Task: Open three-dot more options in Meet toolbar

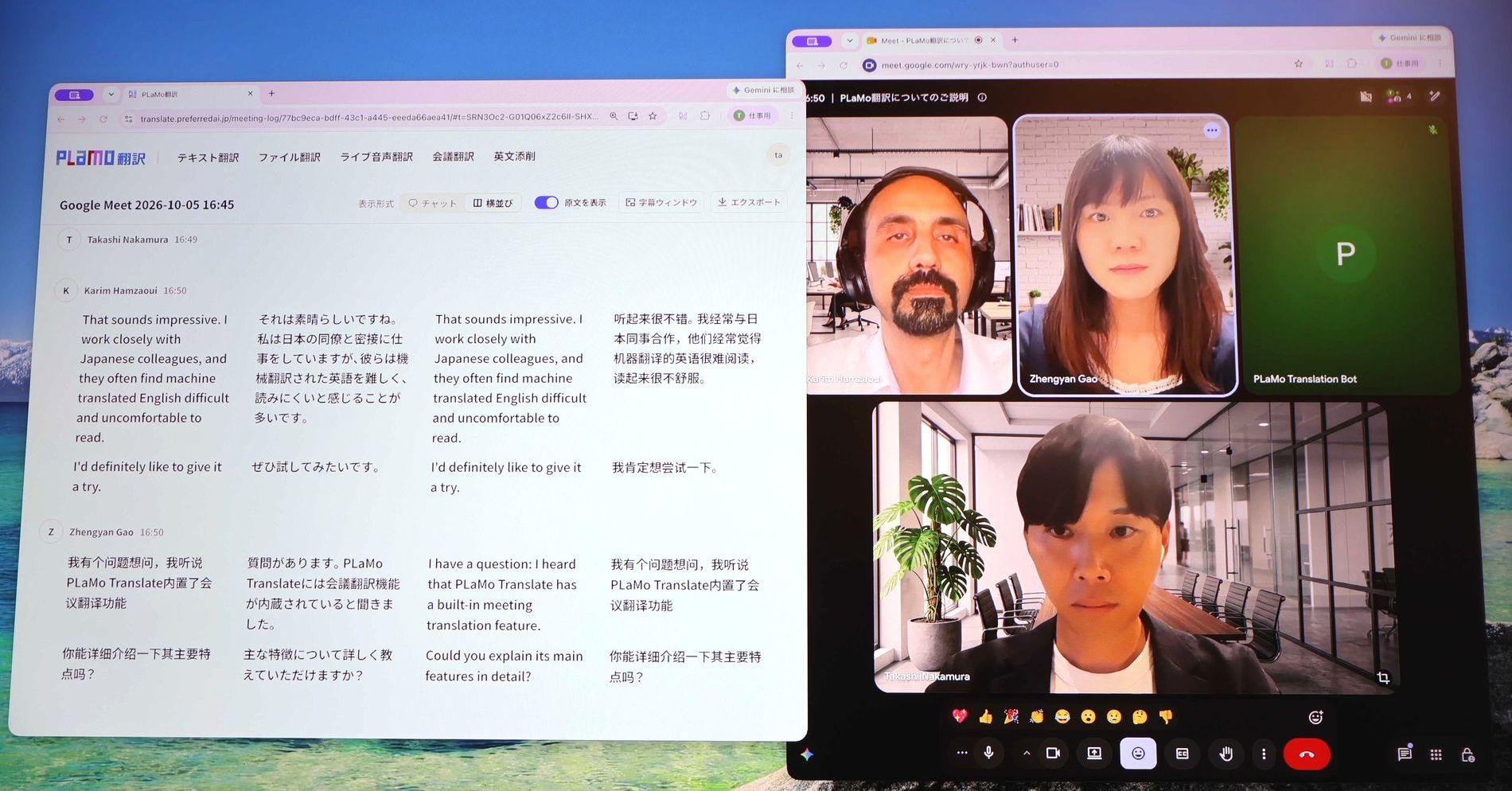Action: (x=1264, y=754)
